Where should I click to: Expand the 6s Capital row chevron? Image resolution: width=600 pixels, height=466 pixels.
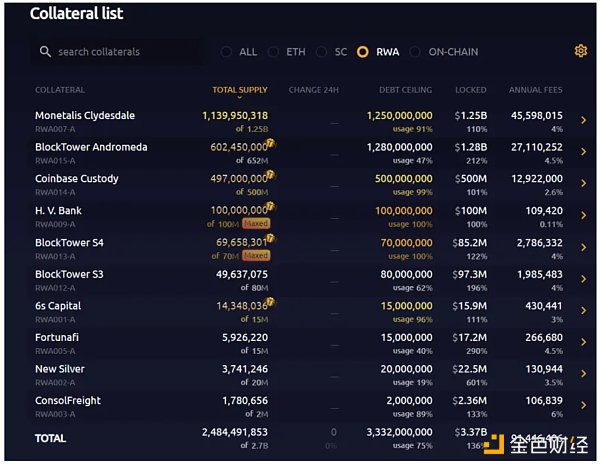584,310
